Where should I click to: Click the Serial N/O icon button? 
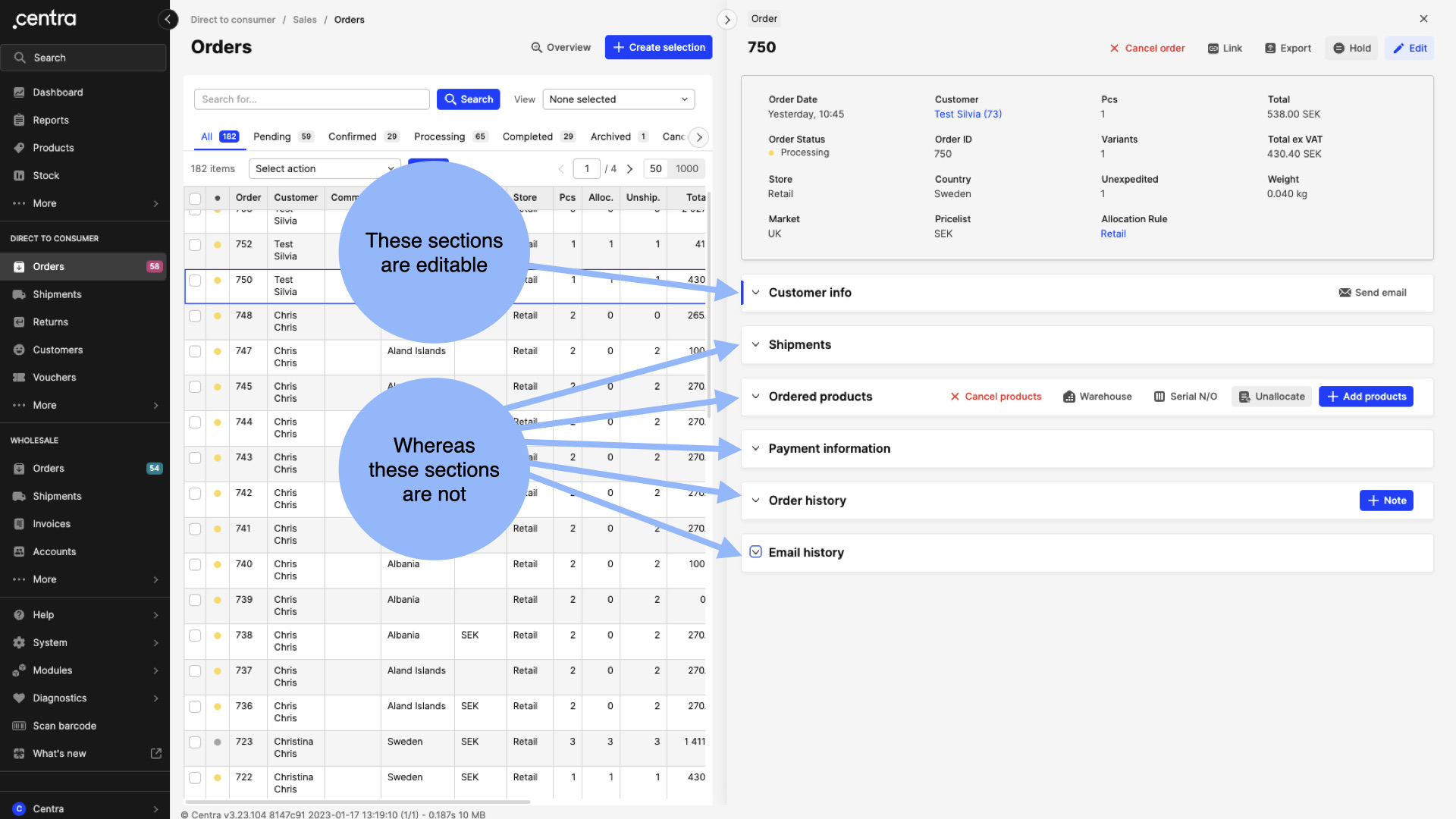1159,397
